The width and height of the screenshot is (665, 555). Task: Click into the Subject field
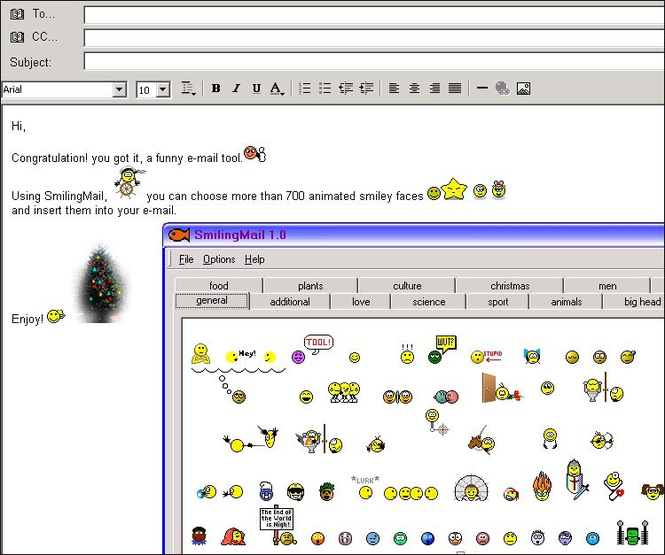pos(374,61)
